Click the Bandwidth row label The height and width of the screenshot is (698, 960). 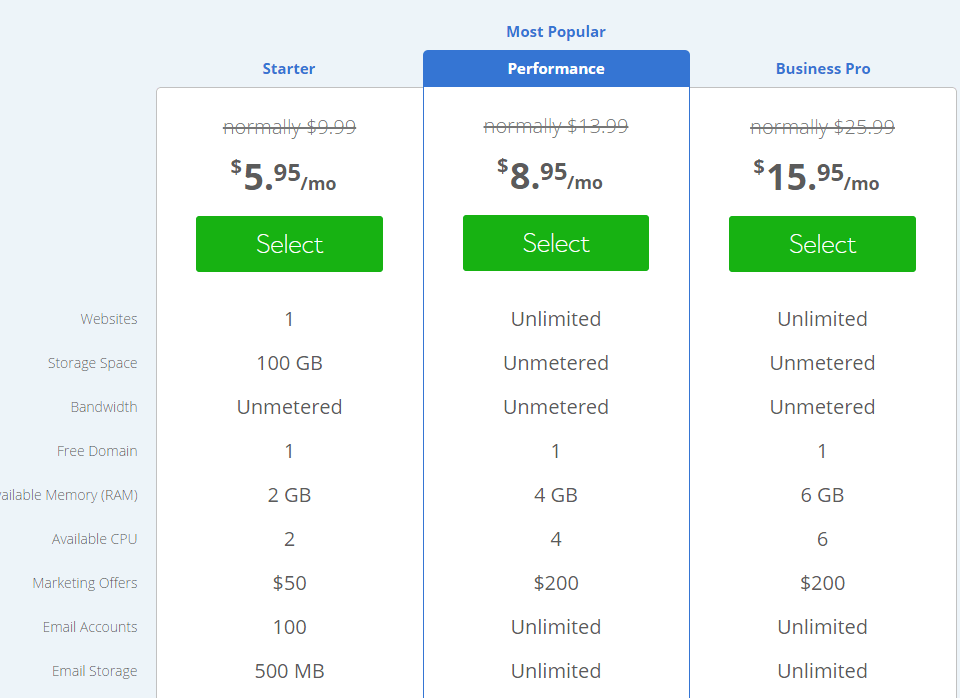pyautogui.click(x=102, y=407)
